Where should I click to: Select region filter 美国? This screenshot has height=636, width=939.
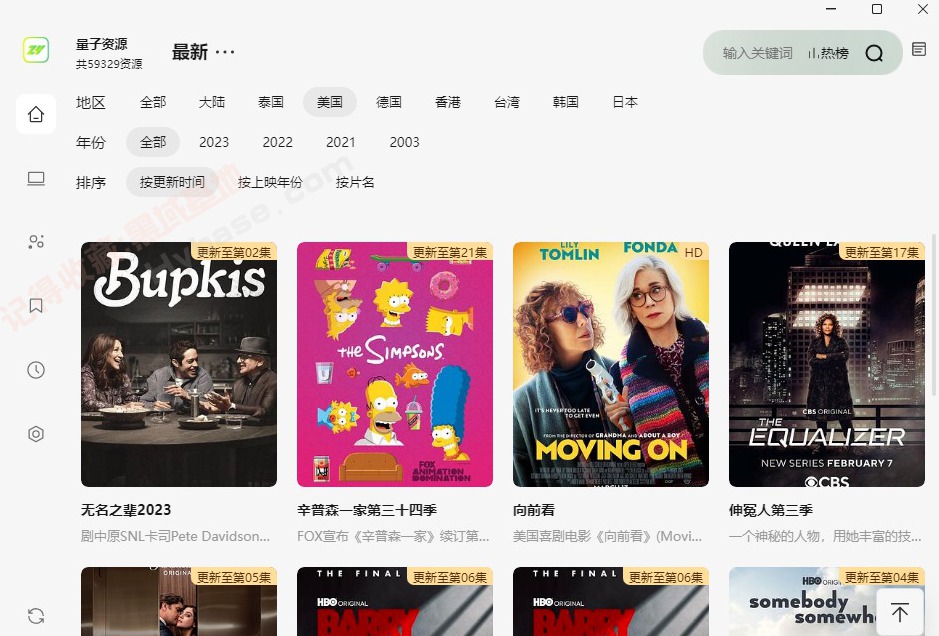[x=330, y=102]
